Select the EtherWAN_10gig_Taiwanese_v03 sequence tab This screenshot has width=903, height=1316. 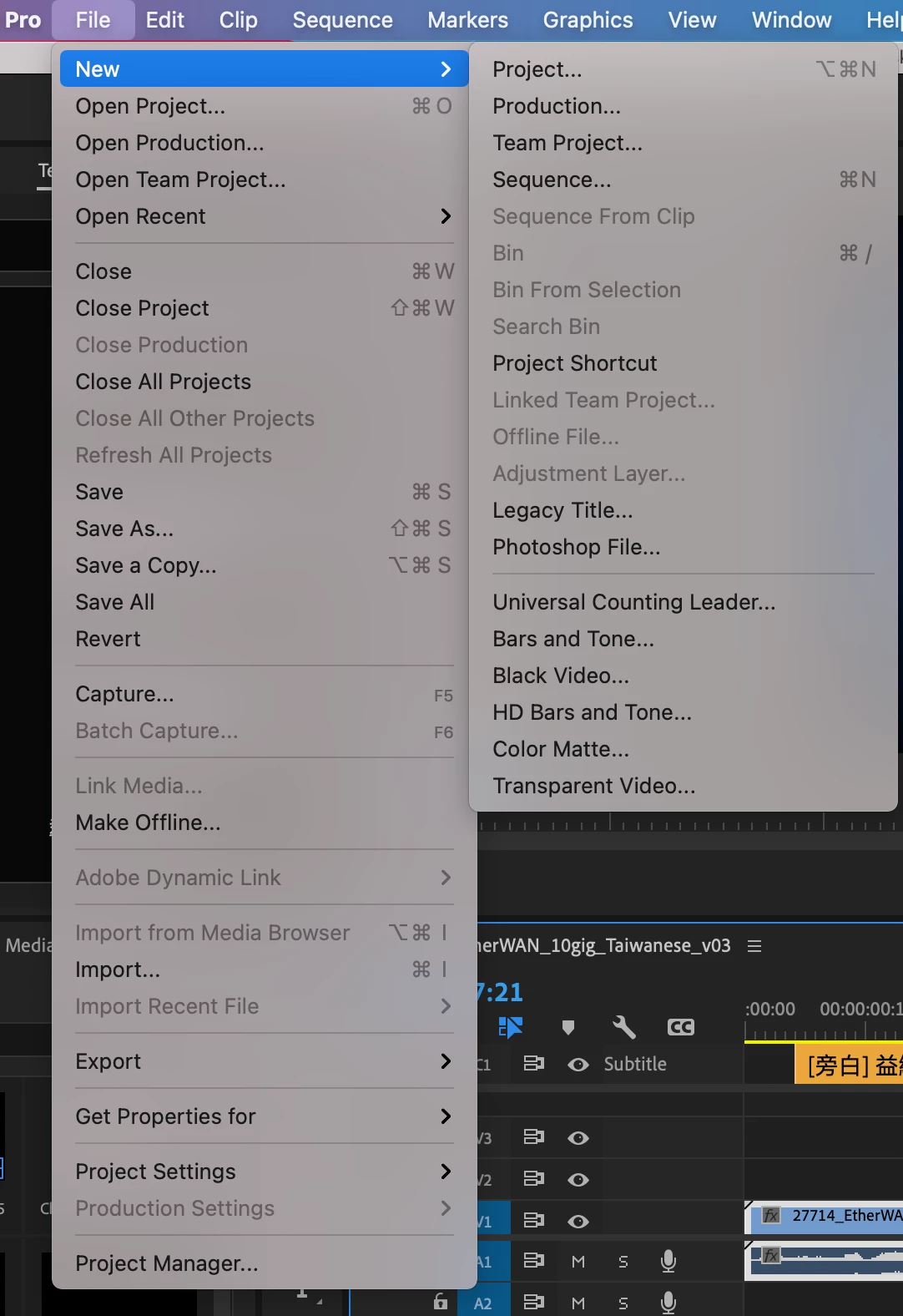click(x=603, y=945)
